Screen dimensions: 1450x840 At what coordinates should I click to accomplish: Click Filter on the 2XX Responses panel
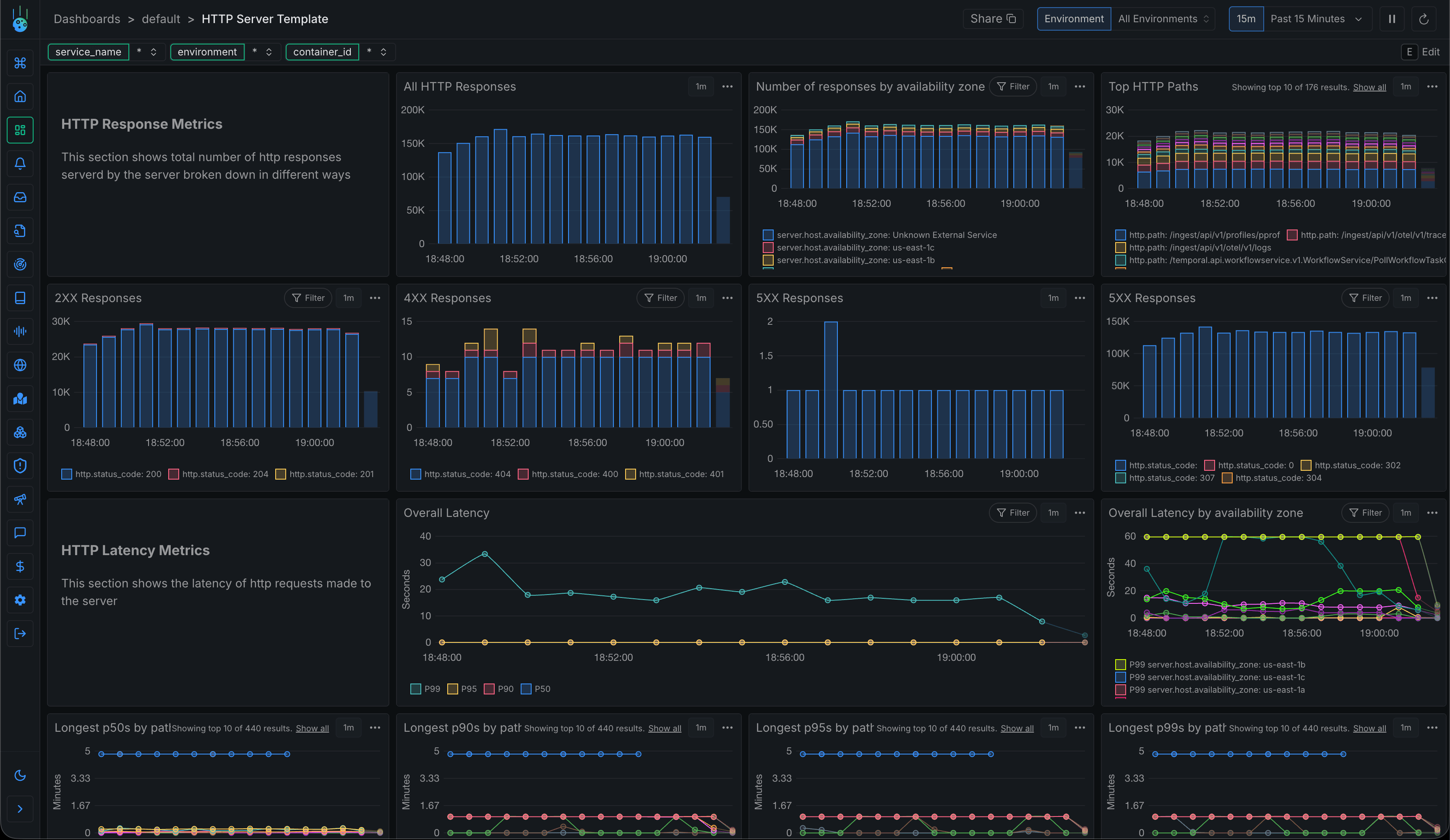click(308, 297)
